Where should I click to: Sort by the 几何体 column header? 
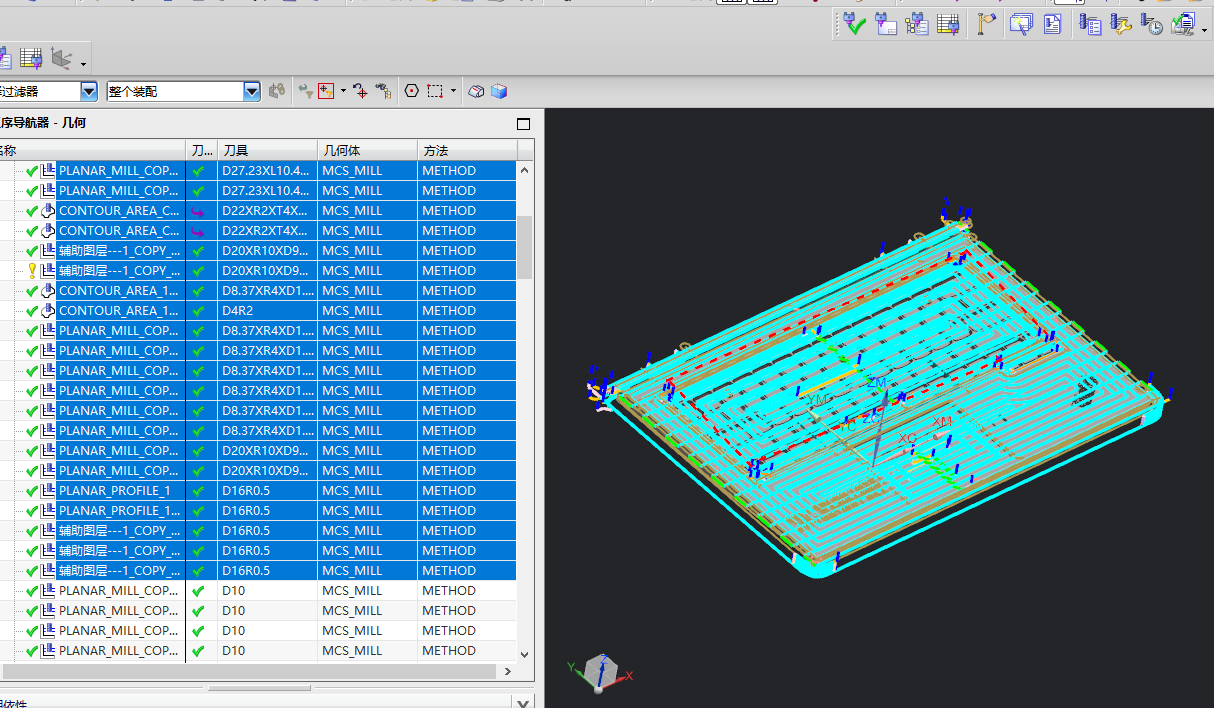367,150
